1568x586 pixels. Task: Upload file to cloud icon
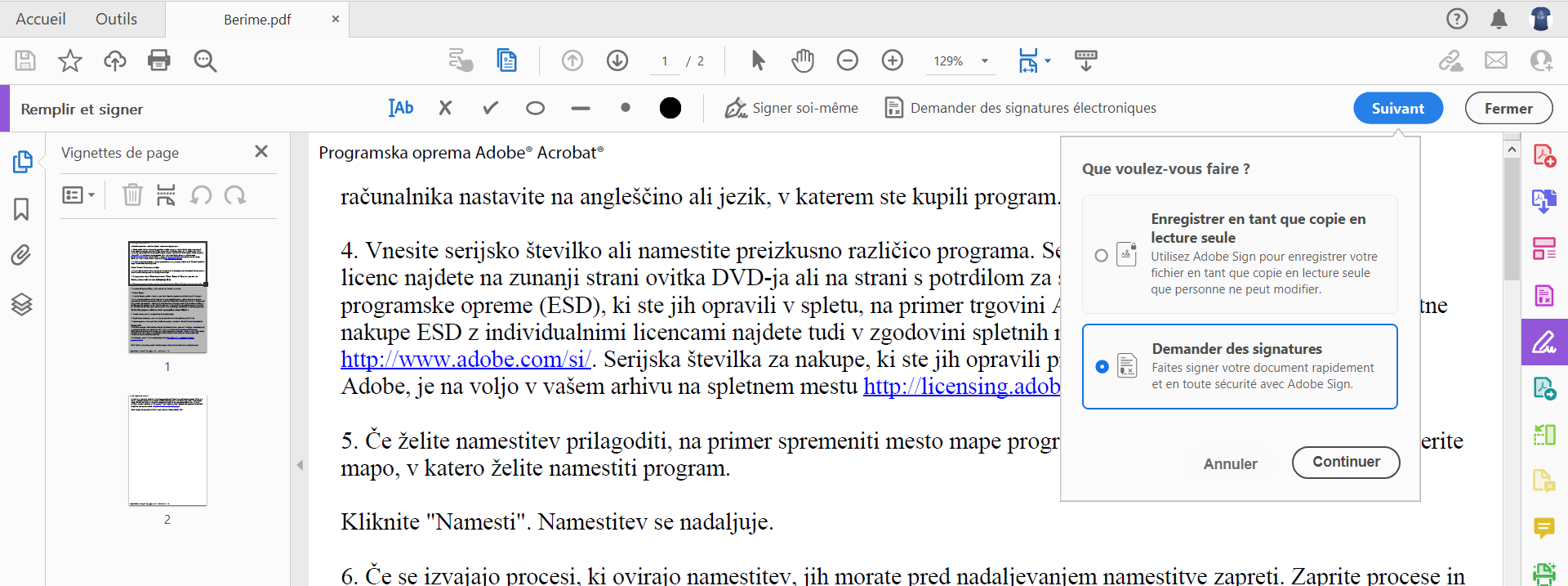point(115,60)
